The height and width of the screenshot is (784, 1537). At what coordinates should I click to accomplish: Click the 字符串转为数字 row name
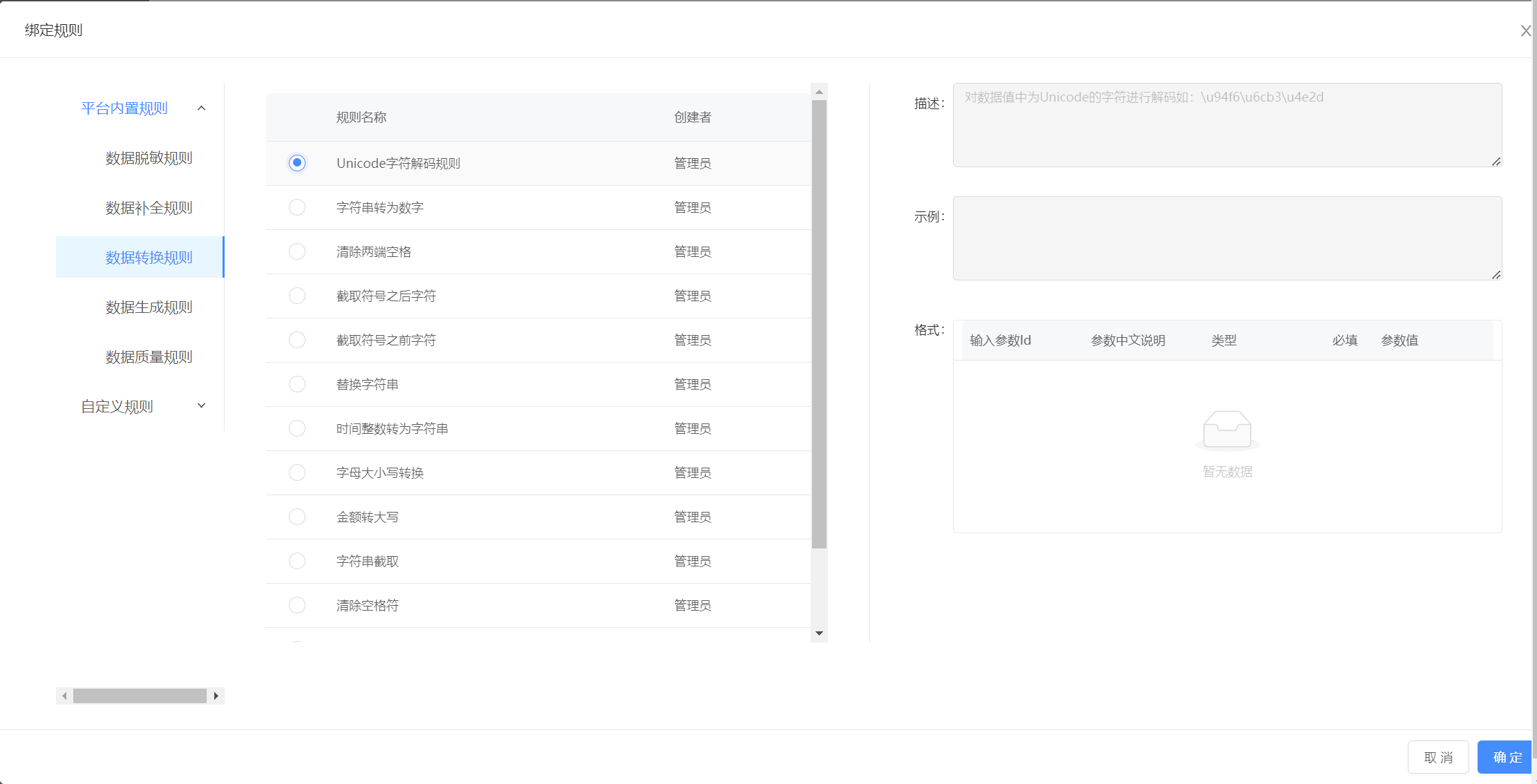click(380, 208)
